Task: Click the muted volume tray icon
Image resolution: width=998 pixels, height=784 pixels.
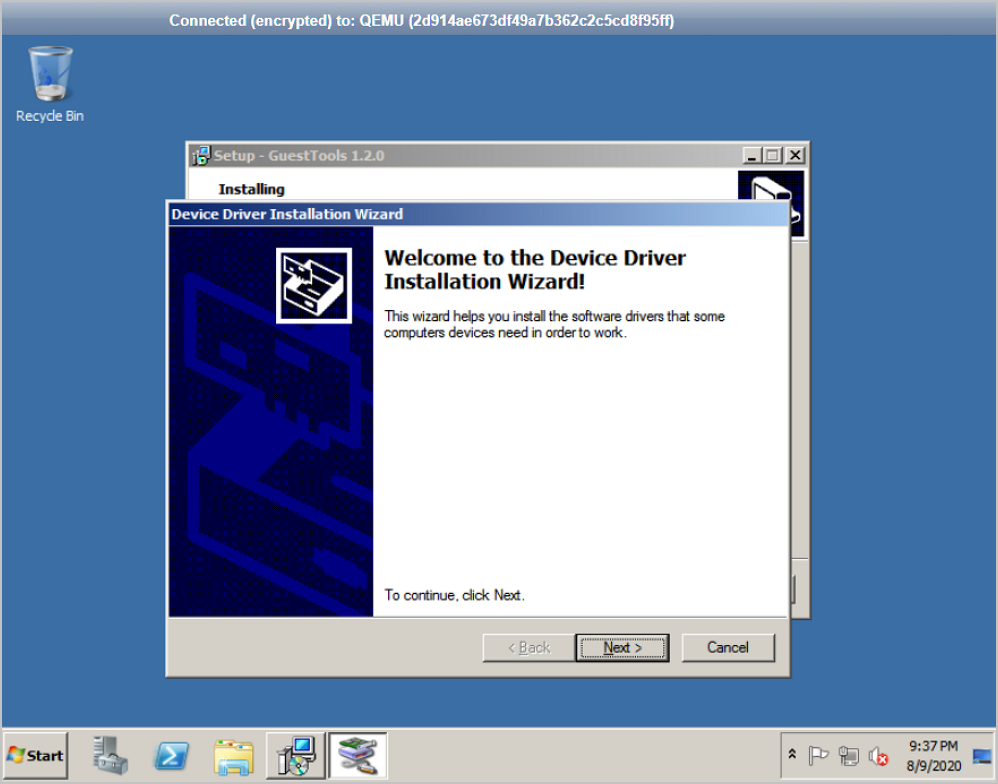Action: 878,755
